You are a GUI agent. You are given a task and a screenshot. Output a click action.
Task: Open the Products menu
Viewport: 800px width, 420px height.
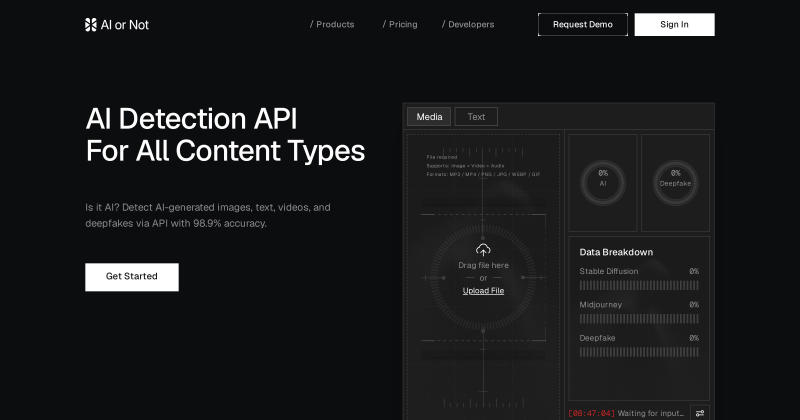(332, 24)
